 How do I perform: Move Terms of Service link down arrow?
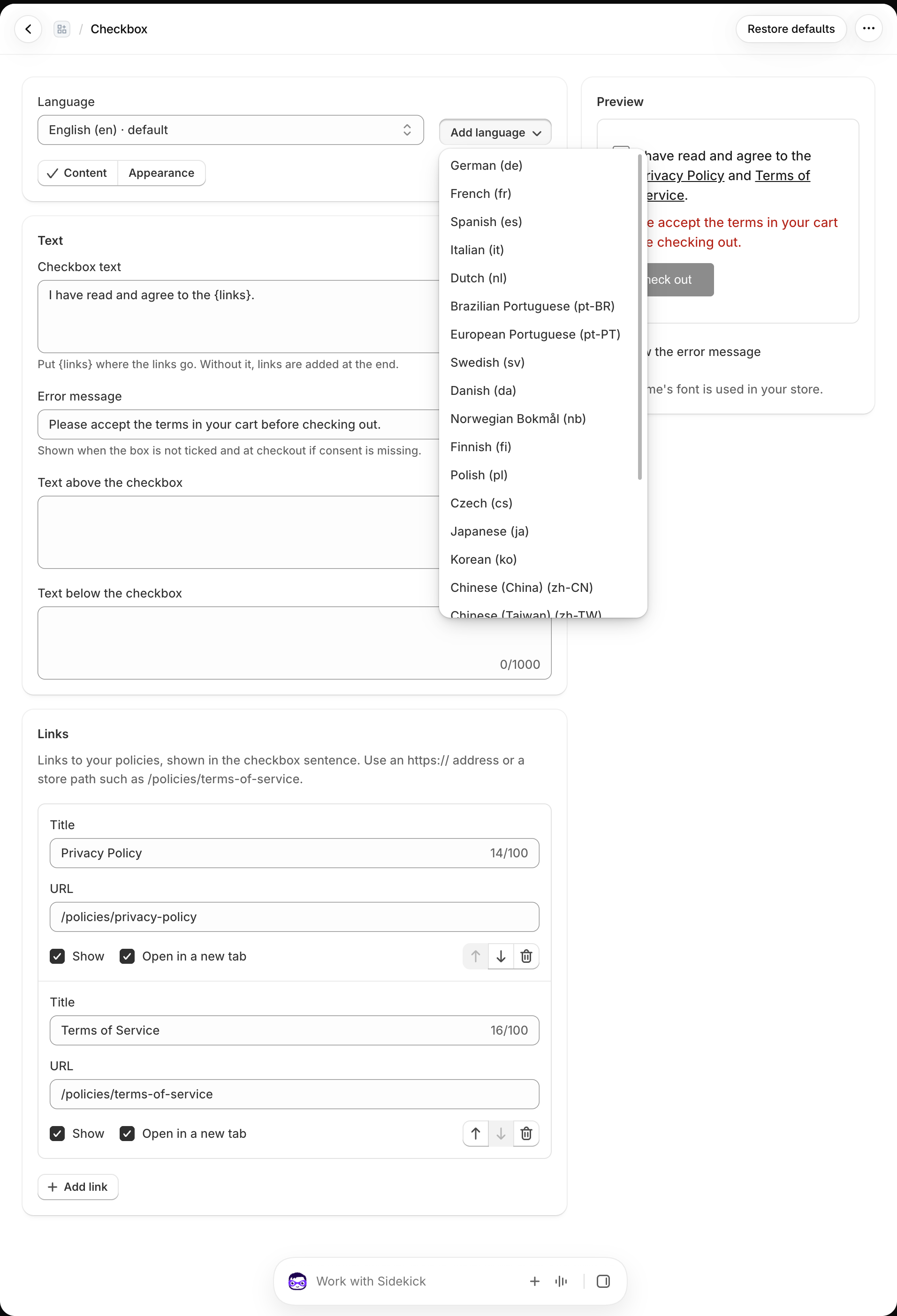coord(501,1134)
